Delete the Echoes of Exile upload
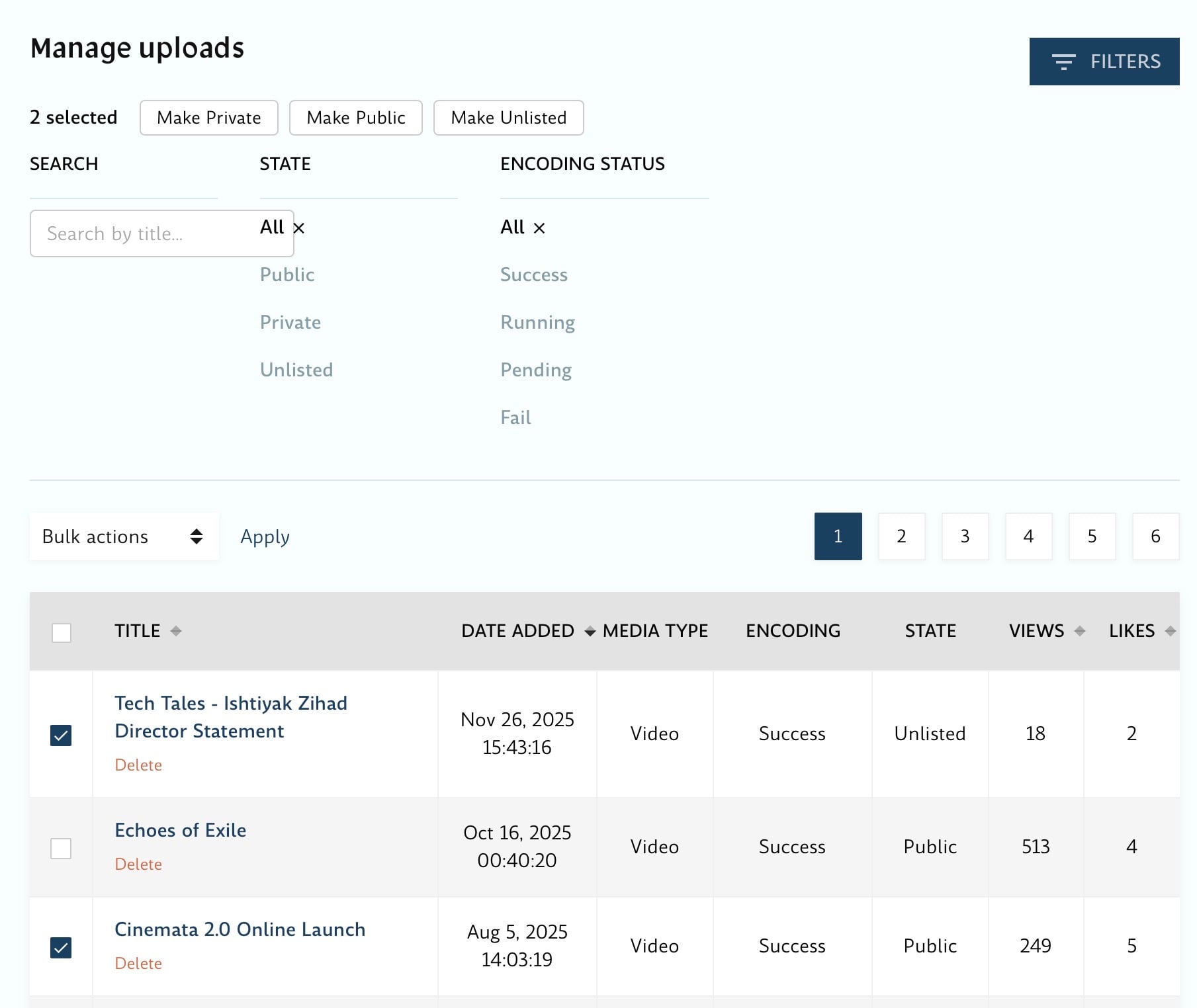Viewport: 1197px width, 1008px height. 138,864
